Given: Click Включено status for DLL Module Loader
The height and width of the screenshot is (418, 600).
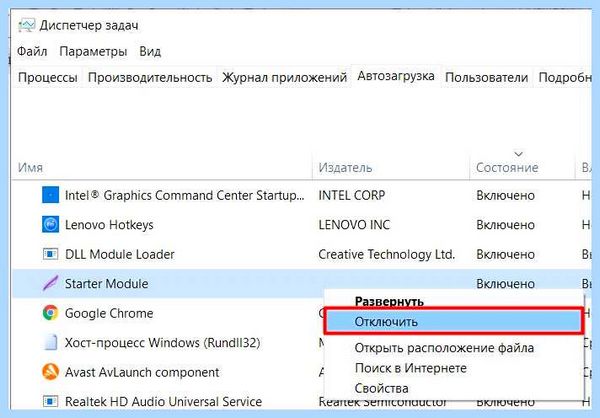Looking at the screenshot, I should click(x=505, y=254).
